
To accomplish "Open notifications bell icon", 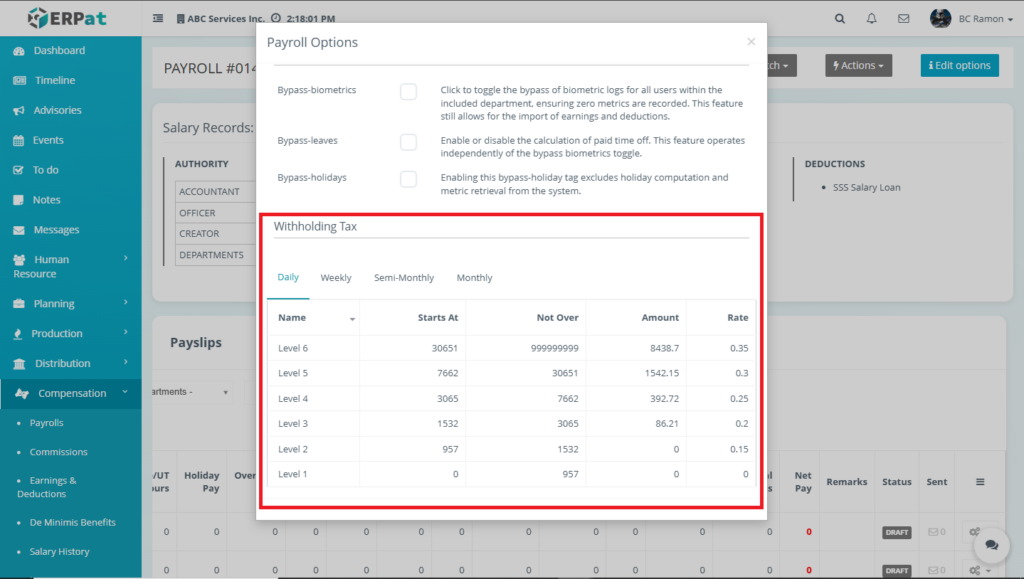I will pos(871,19).
